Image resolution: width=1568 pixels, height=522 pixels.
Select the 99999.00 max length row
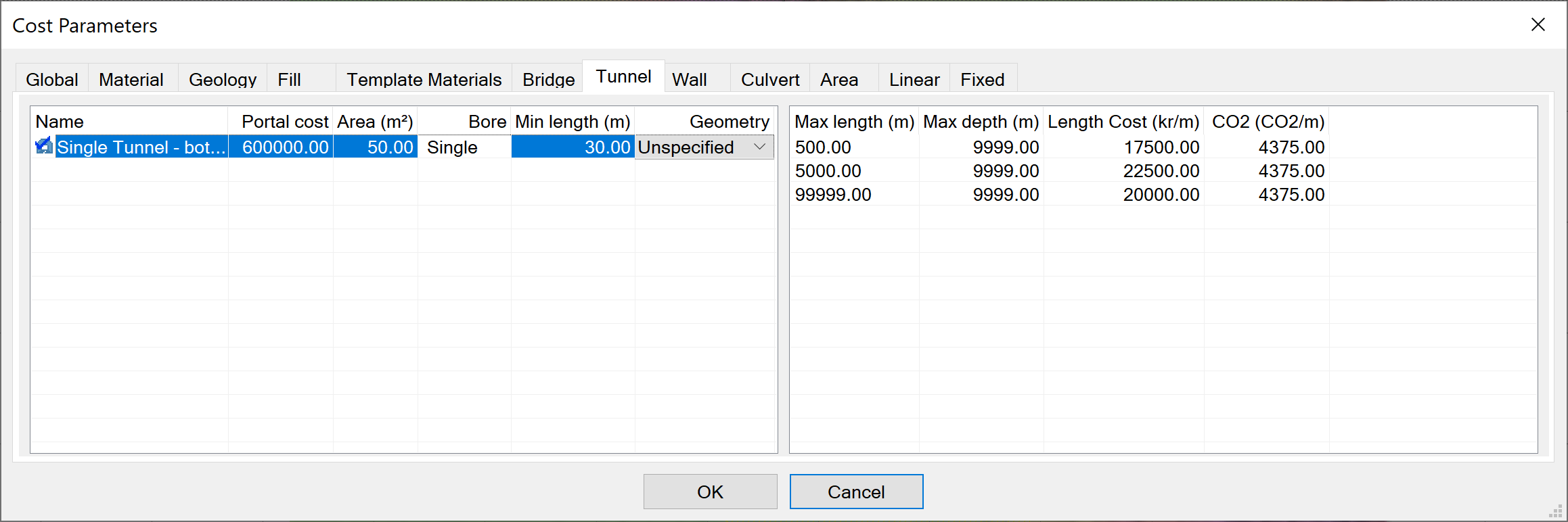pyautogui.click(x=833, y=195)
